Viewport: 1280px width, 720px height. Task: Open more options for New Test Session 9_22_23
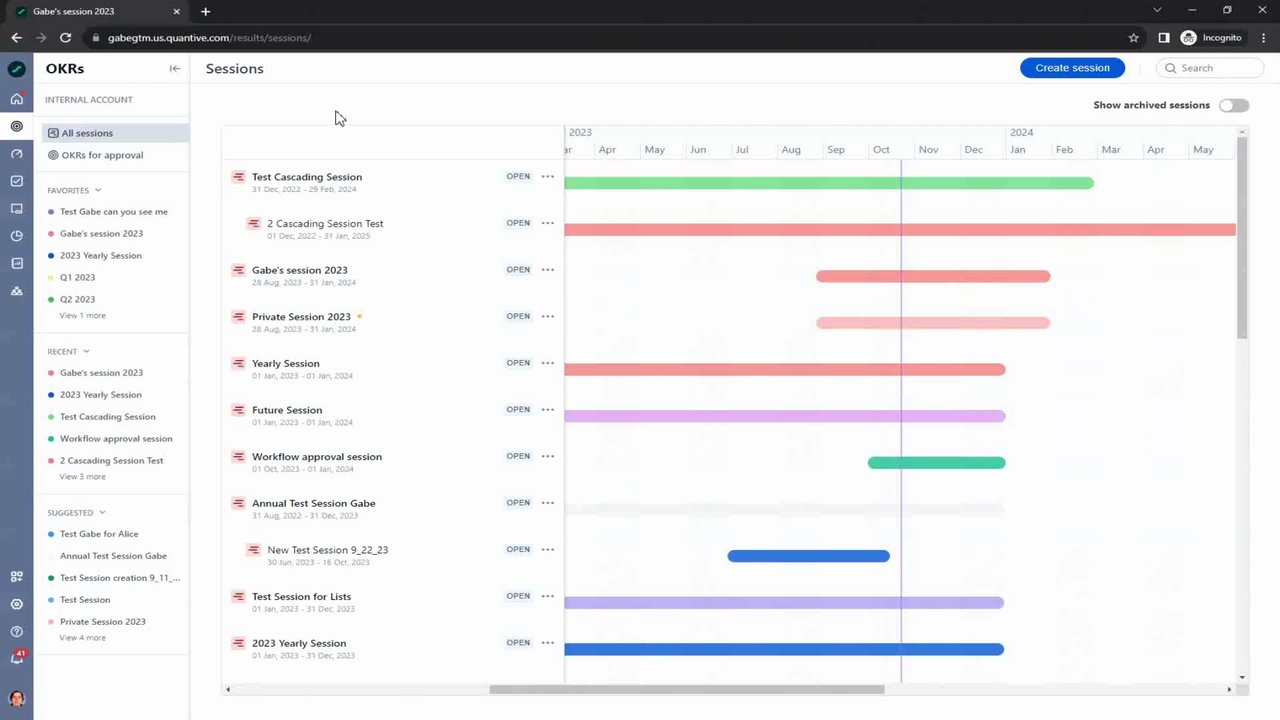point(548,549)
